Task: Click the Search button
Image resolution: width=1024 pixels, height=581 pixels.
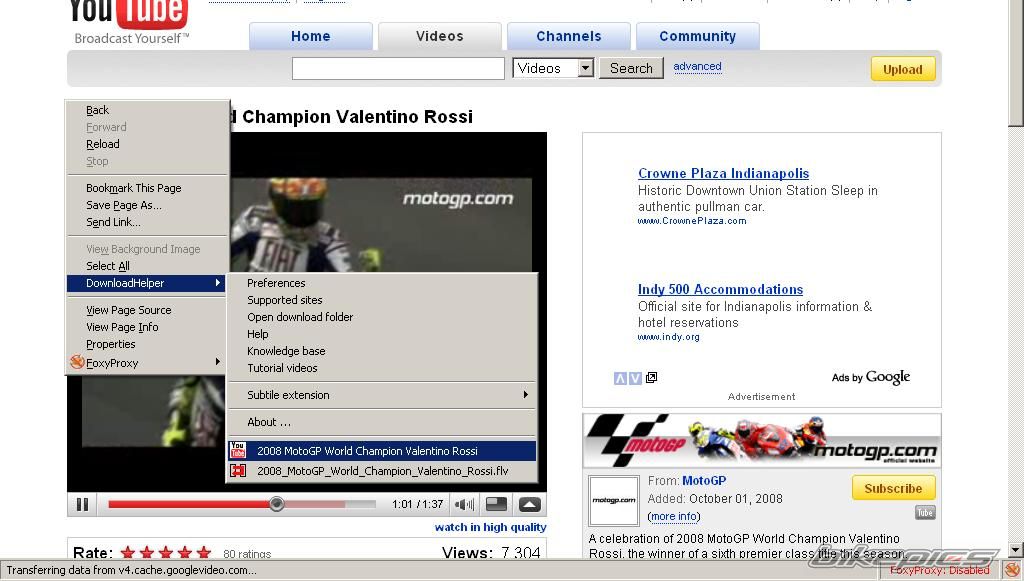Action: click(x=631, y=68)
